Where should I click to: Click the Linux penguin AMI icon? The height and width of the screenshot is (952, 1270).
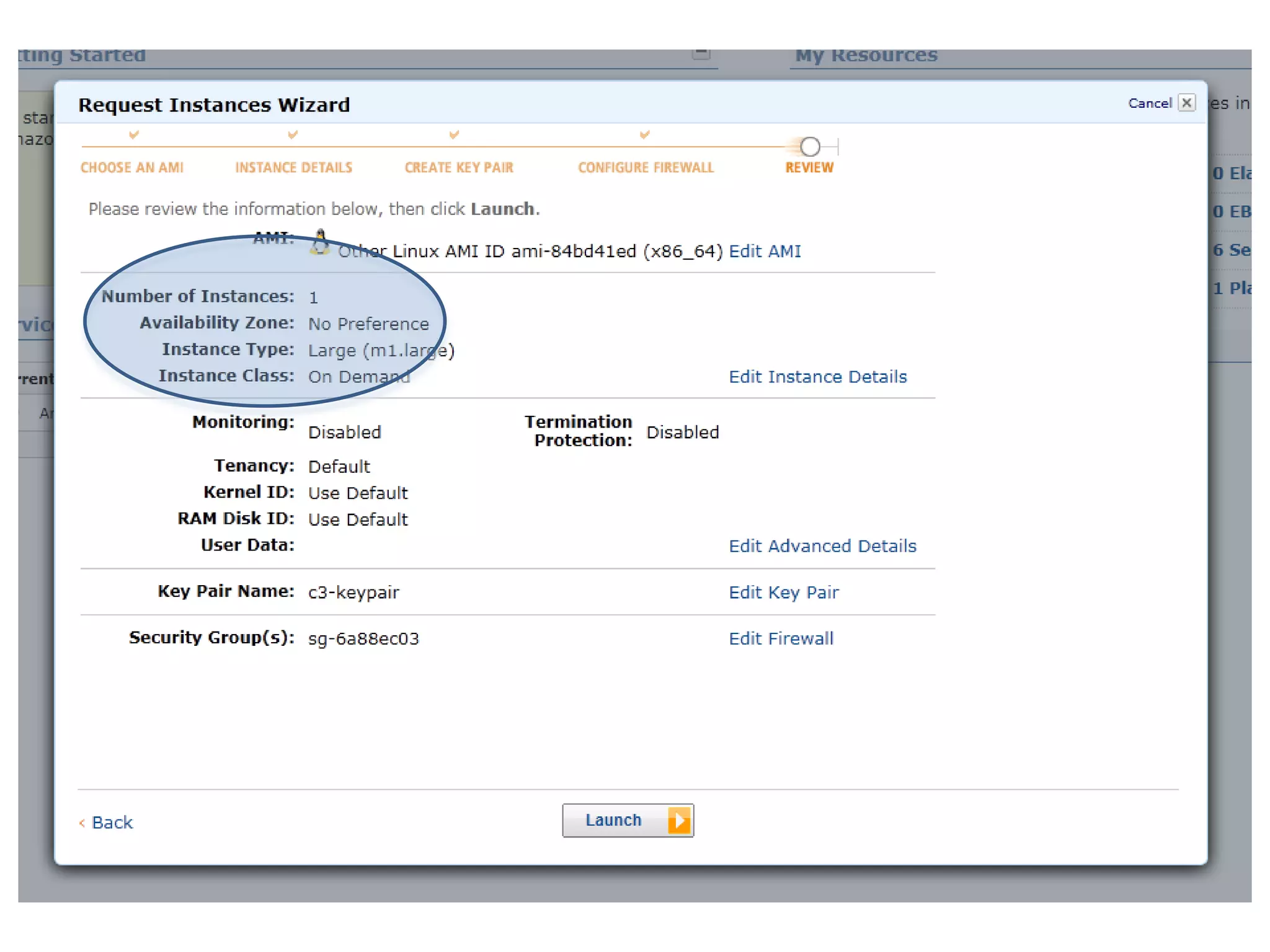coord(320,242)
